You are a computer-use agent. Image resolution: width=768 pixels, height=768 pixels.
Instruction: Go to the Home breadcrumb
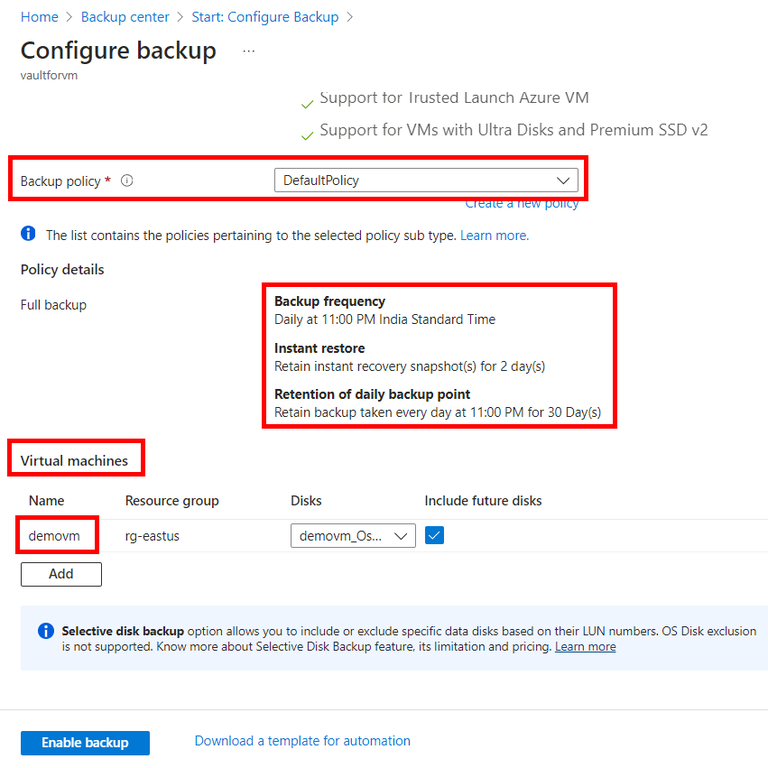39,17
